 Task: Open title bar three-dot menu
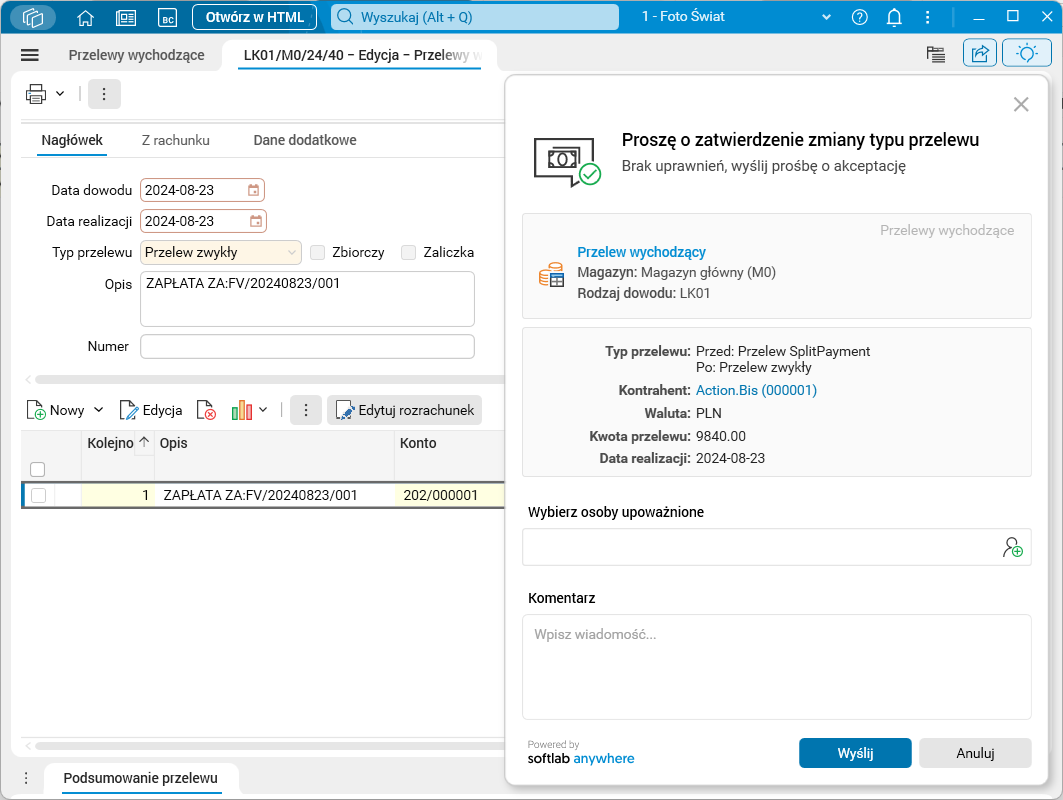coord(927,17)
